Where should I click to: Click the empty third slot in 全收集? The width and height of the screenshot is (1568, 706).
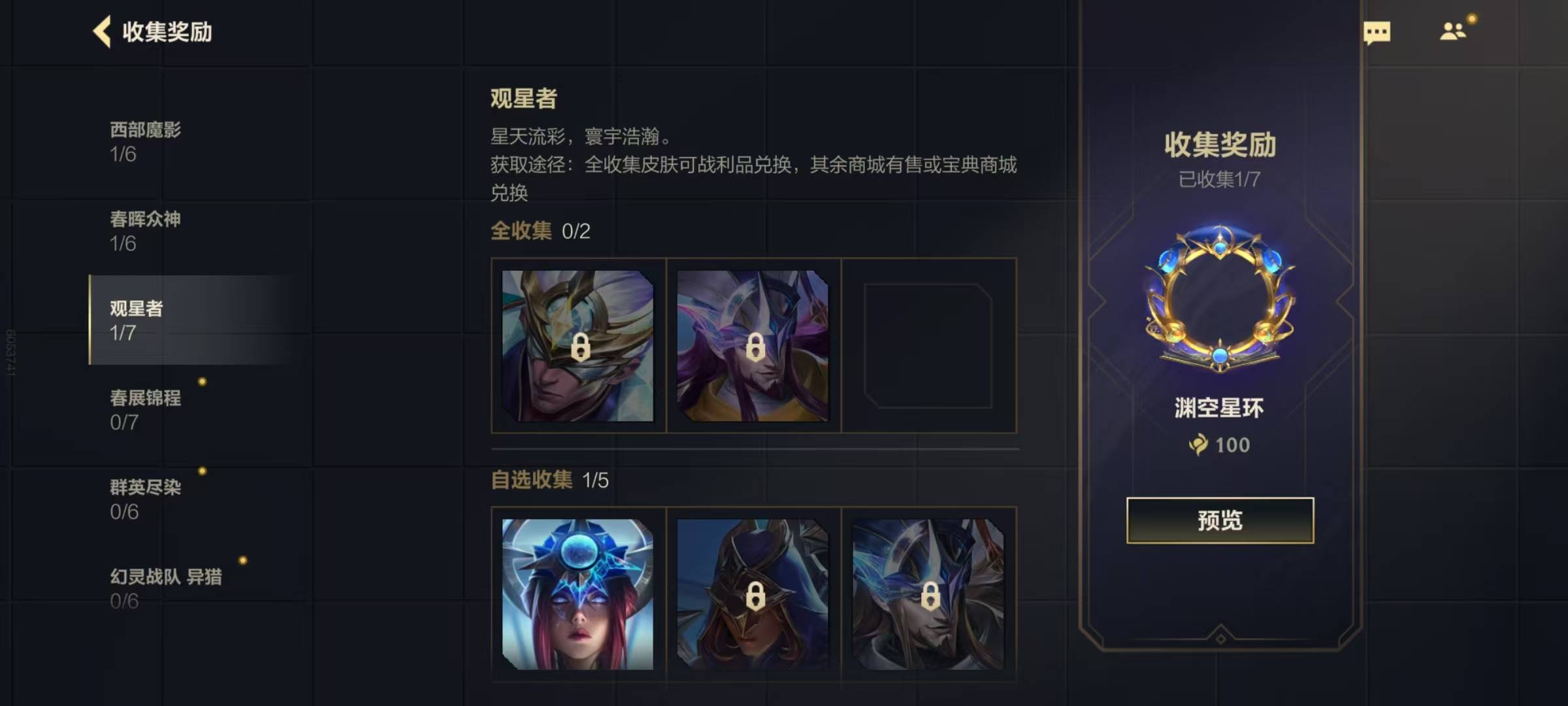coord(928,346)
